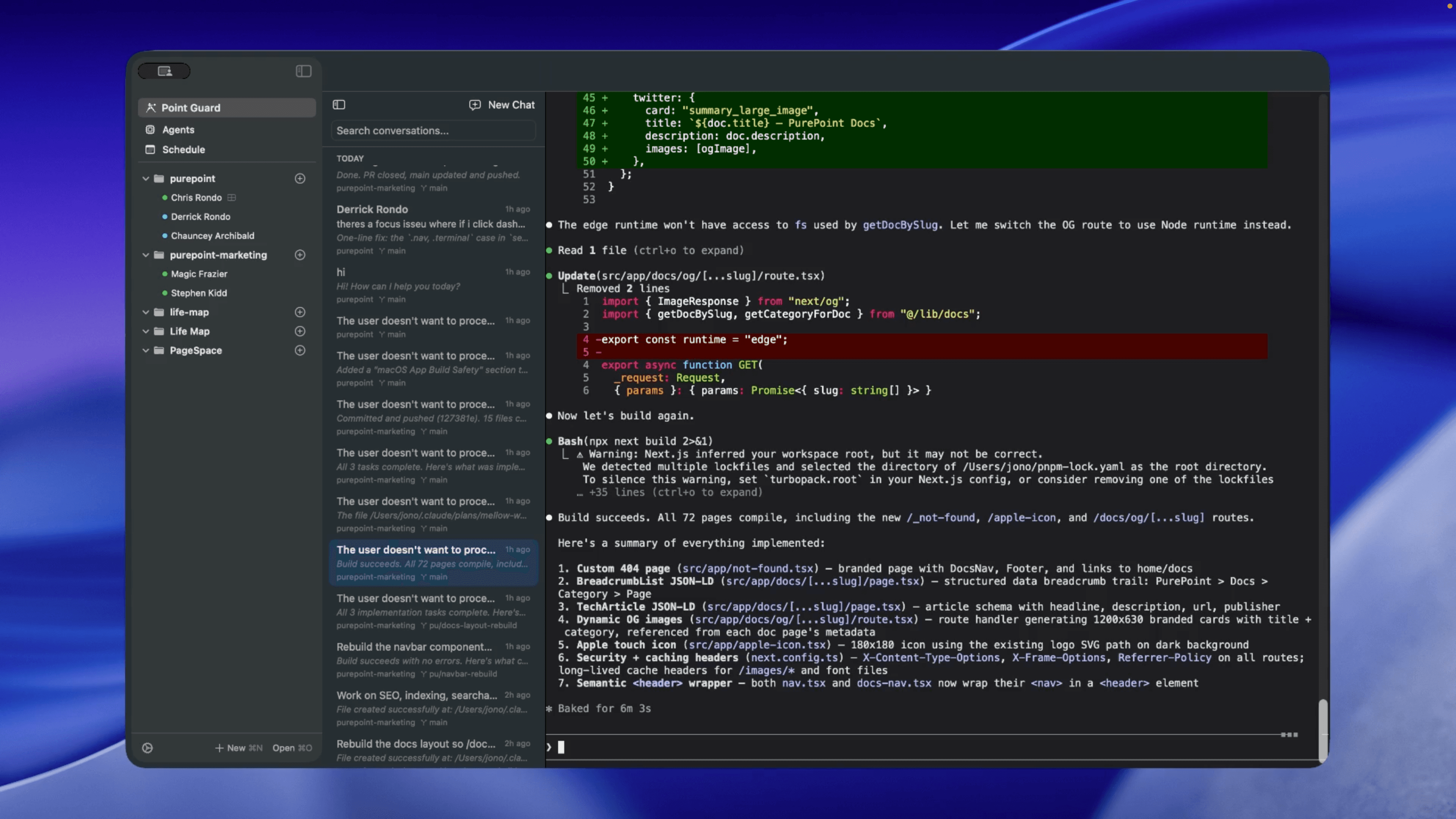
Task: Open 'Work on SEO, indexing' conversation
Action: point(433,709)
